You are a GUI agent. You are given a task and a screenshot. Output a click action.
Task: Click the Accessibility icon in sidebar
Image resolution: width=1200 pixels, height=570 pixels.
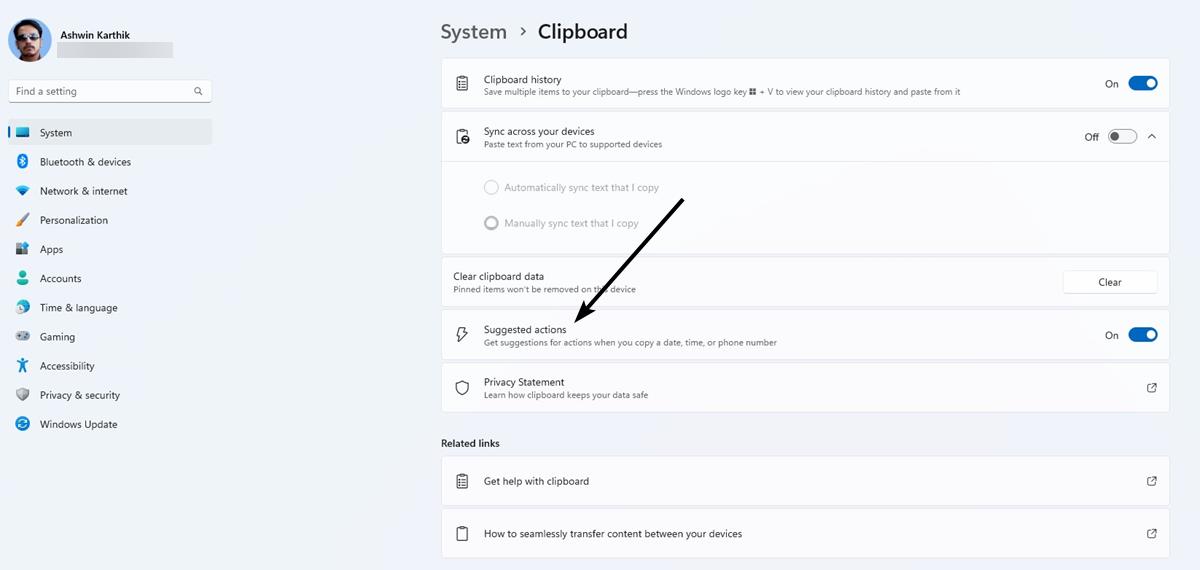pos(22,366)
